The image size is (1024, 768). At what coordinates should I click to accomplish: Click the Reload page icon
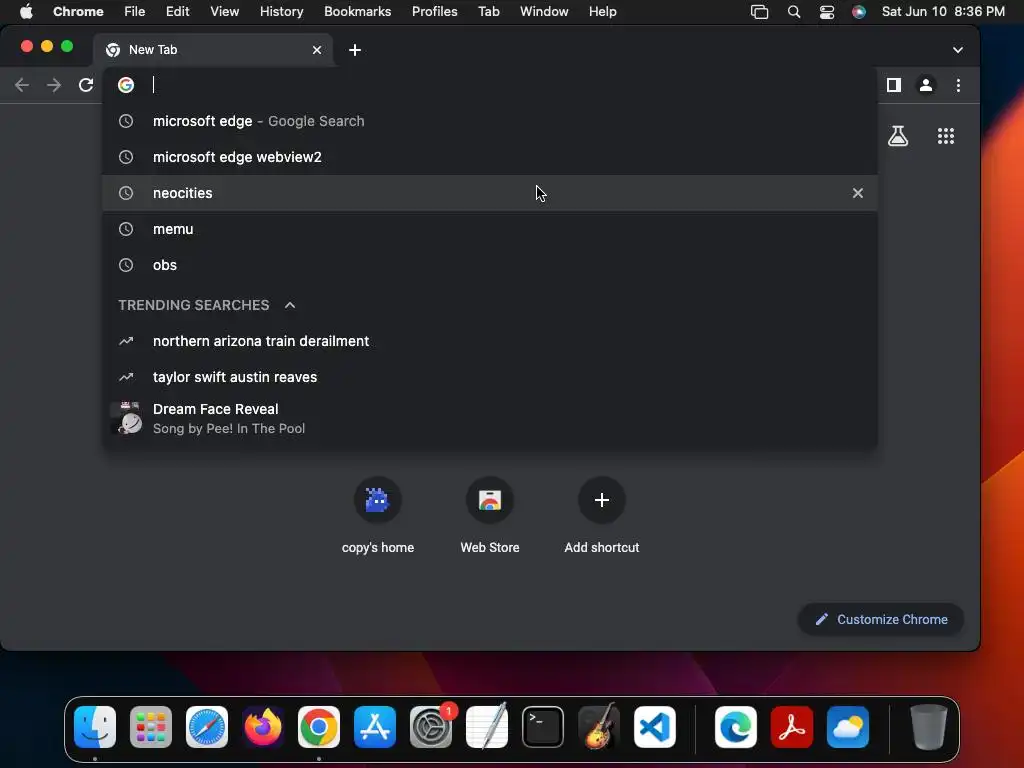click(86, 85)
